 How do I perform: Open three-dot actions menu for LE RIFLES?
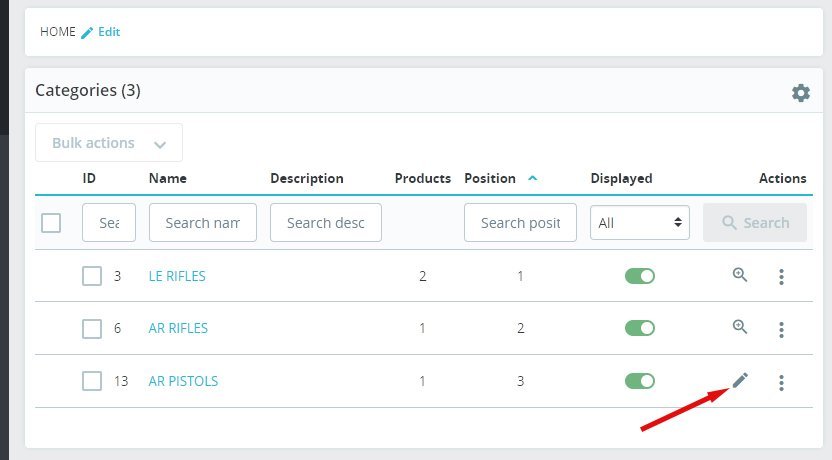(781, 277)
